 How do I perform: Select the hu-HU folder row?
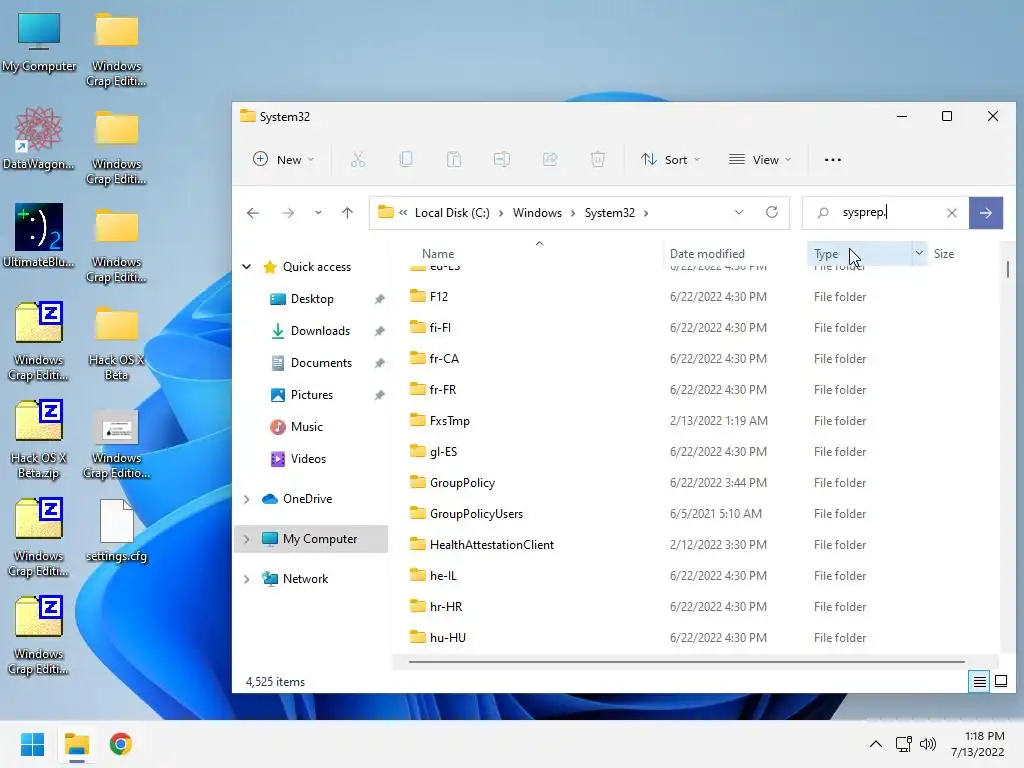coord(696,638)
